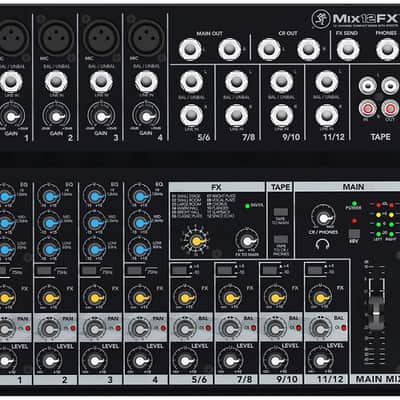Click the 7/8 right line input jack
Viewport: 400px width, 400px height.
pyautogui.click(x=236, y=115)
